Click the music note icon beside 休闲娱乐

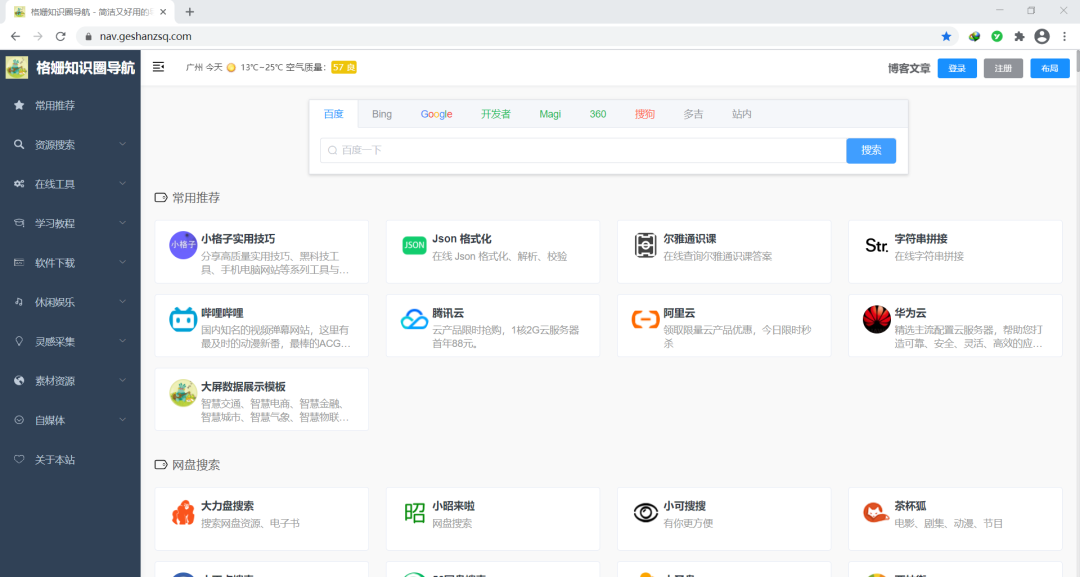[x=19, y=302]
